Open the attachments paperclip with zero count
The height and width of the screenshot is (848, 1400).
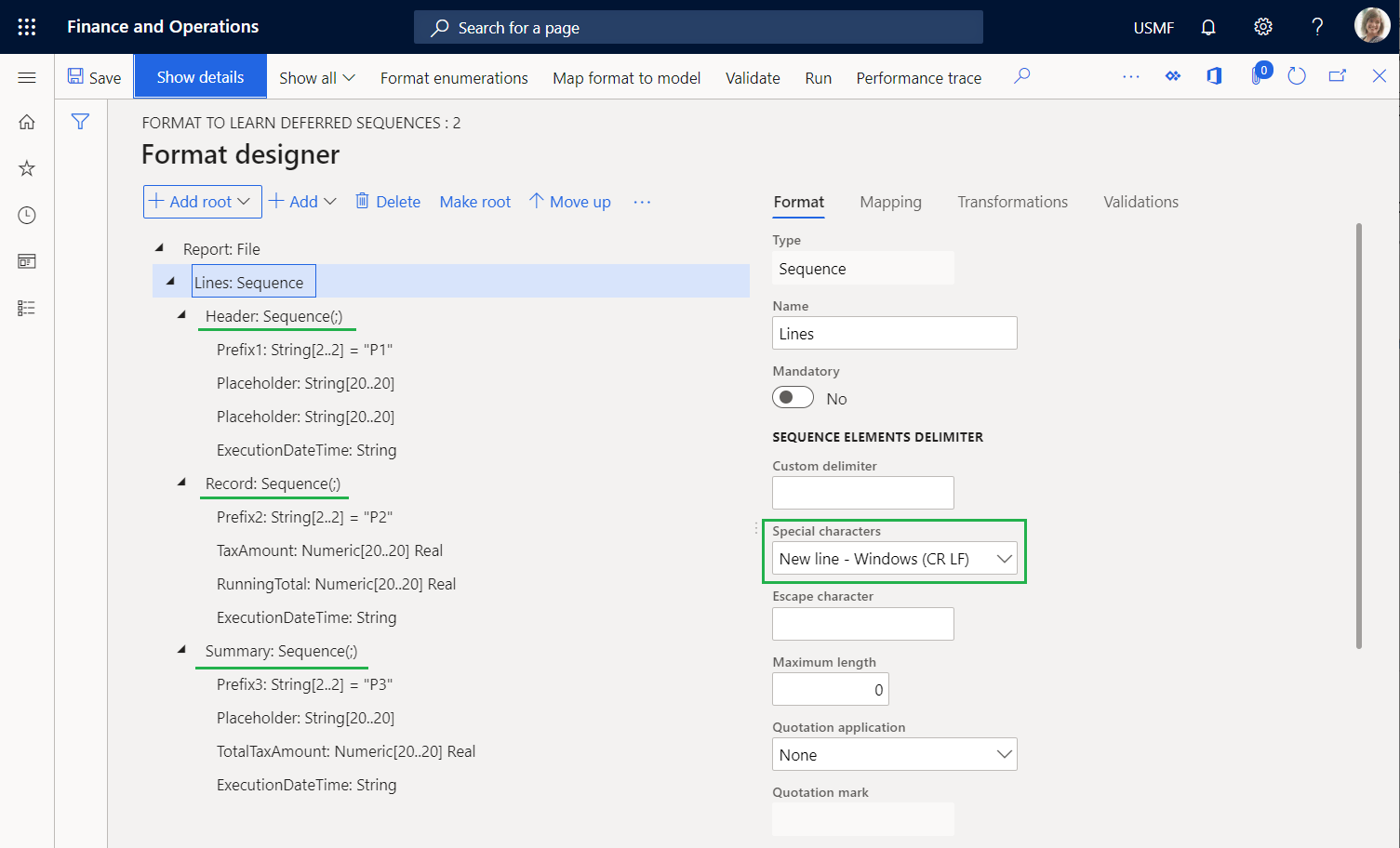point(1258,75)
